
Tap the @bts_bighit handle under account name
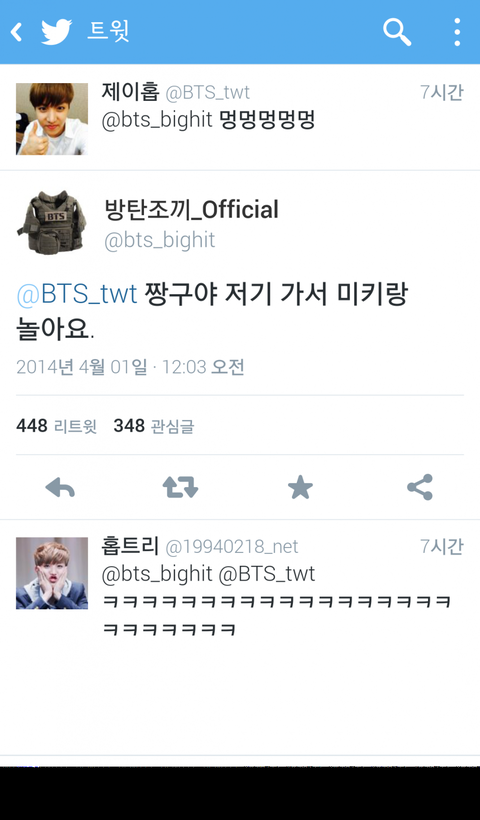pyautogui.click(x=159, y=241)
